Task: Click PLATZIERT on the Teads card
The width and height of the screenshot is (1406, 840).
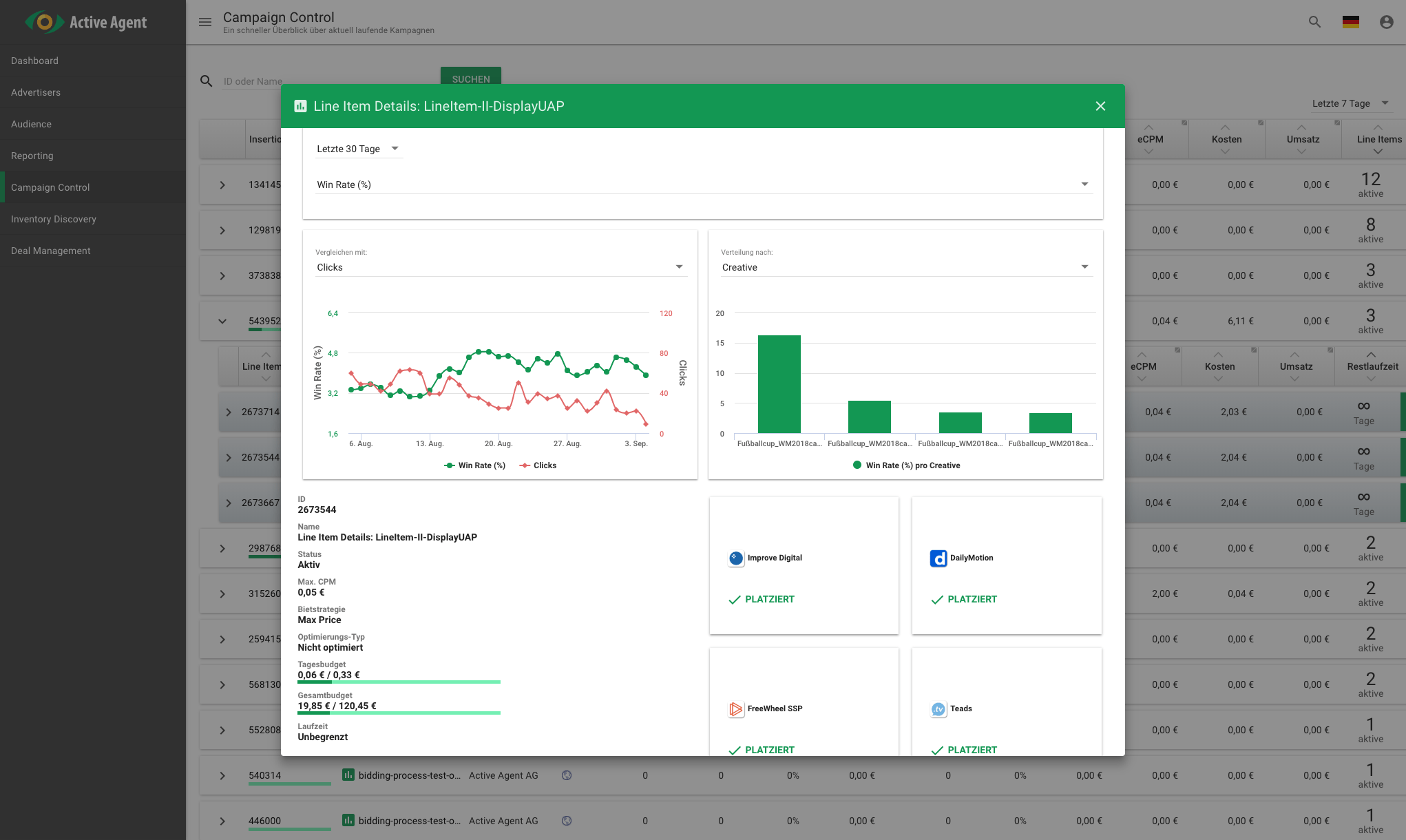Action: pos(972,750)
